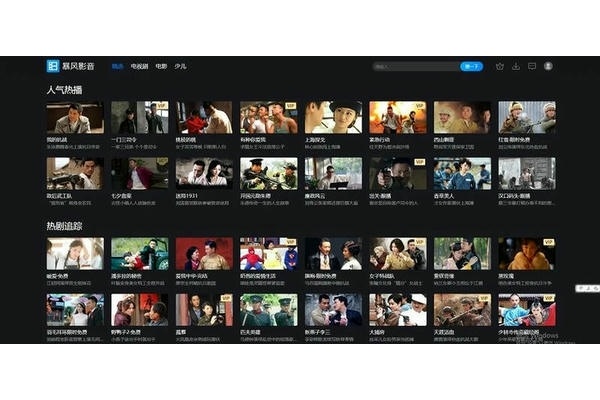This screenshot has width=600, height=400.
Task: Open the 汉口码头 thumbnail
Action: [527, 173]
